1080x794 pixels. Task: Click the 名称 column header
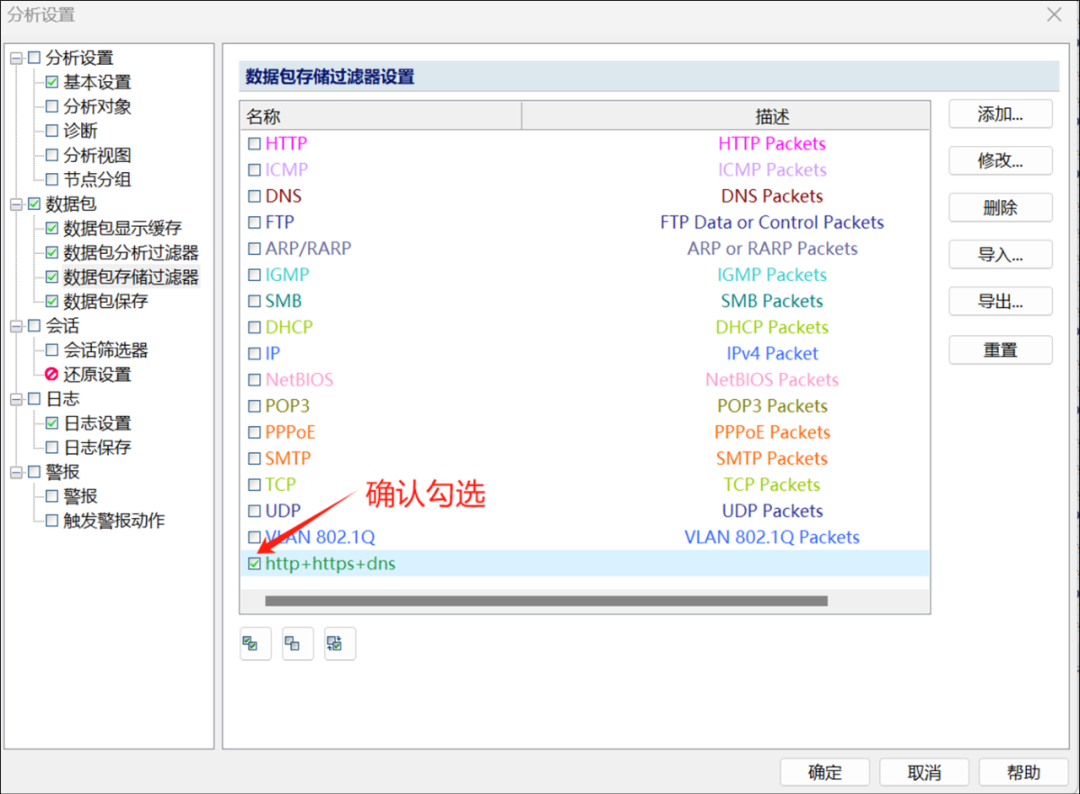(x=380, y=115)
